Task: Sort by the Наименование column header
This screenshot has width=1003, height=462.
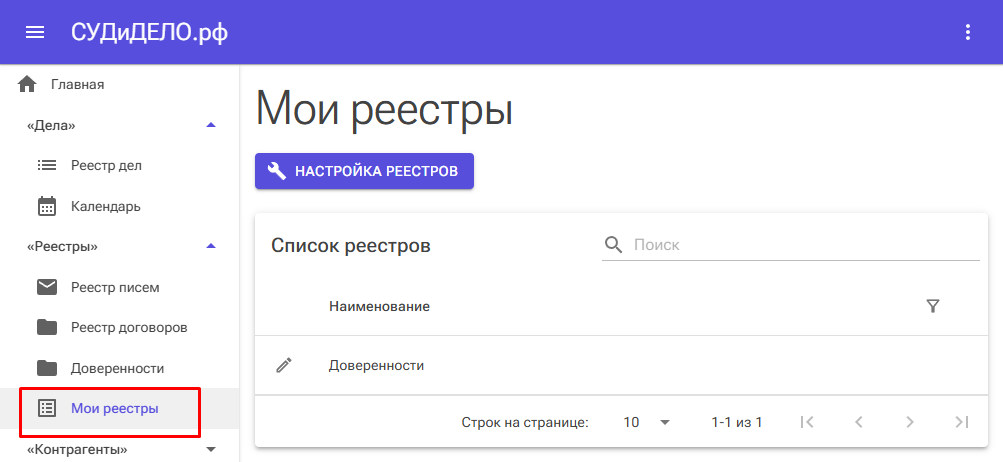Action: [379, 306]
